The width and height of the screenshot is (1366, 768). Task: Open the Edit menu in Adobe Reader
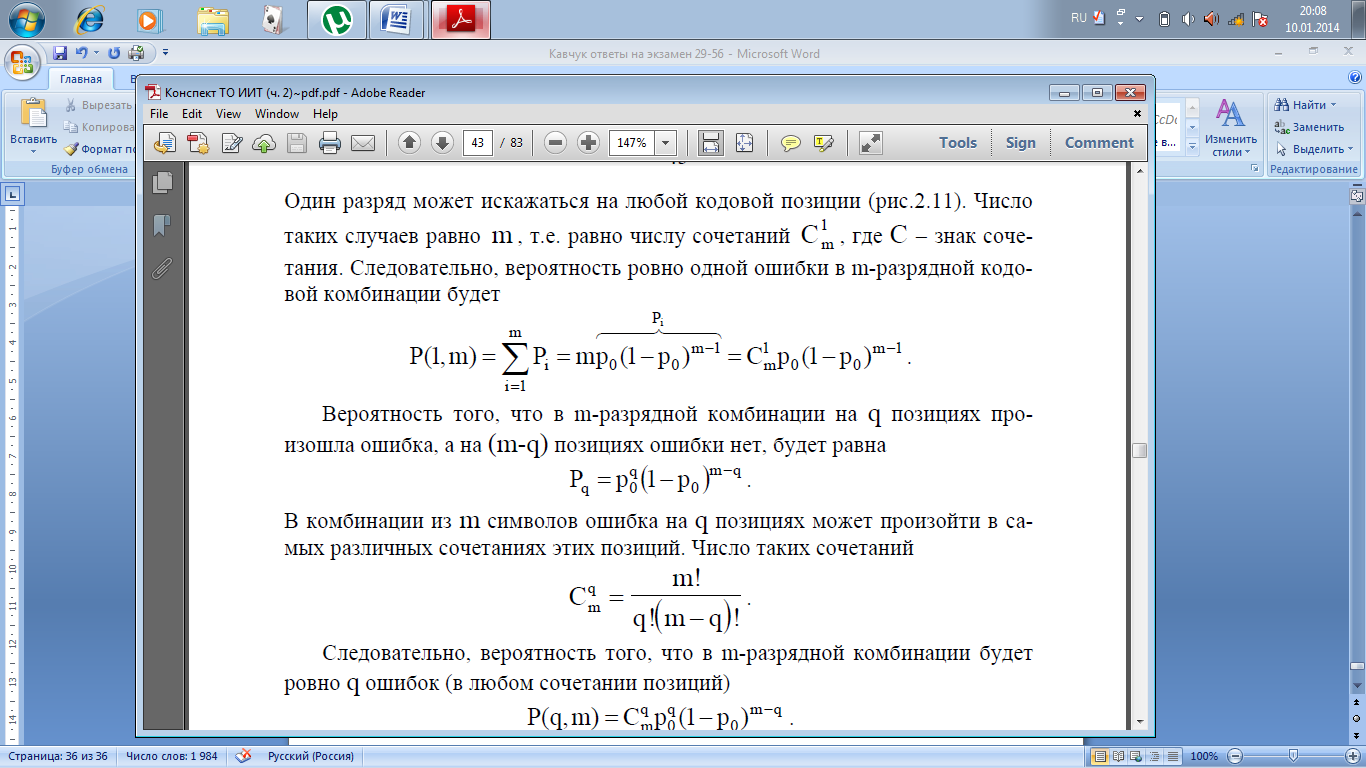click(192, 114)
